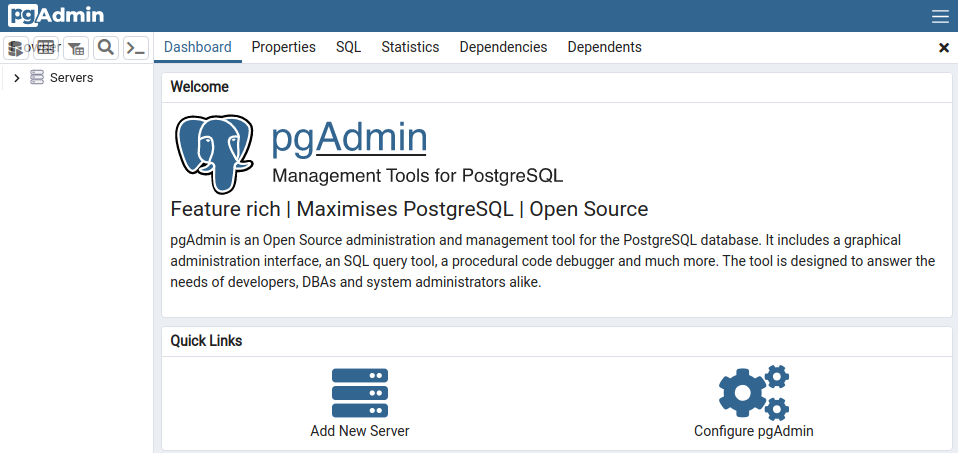This screenshot has height=453, width=958.
Task: Click the View Data table icon
Action: click(x=46, y=48)
